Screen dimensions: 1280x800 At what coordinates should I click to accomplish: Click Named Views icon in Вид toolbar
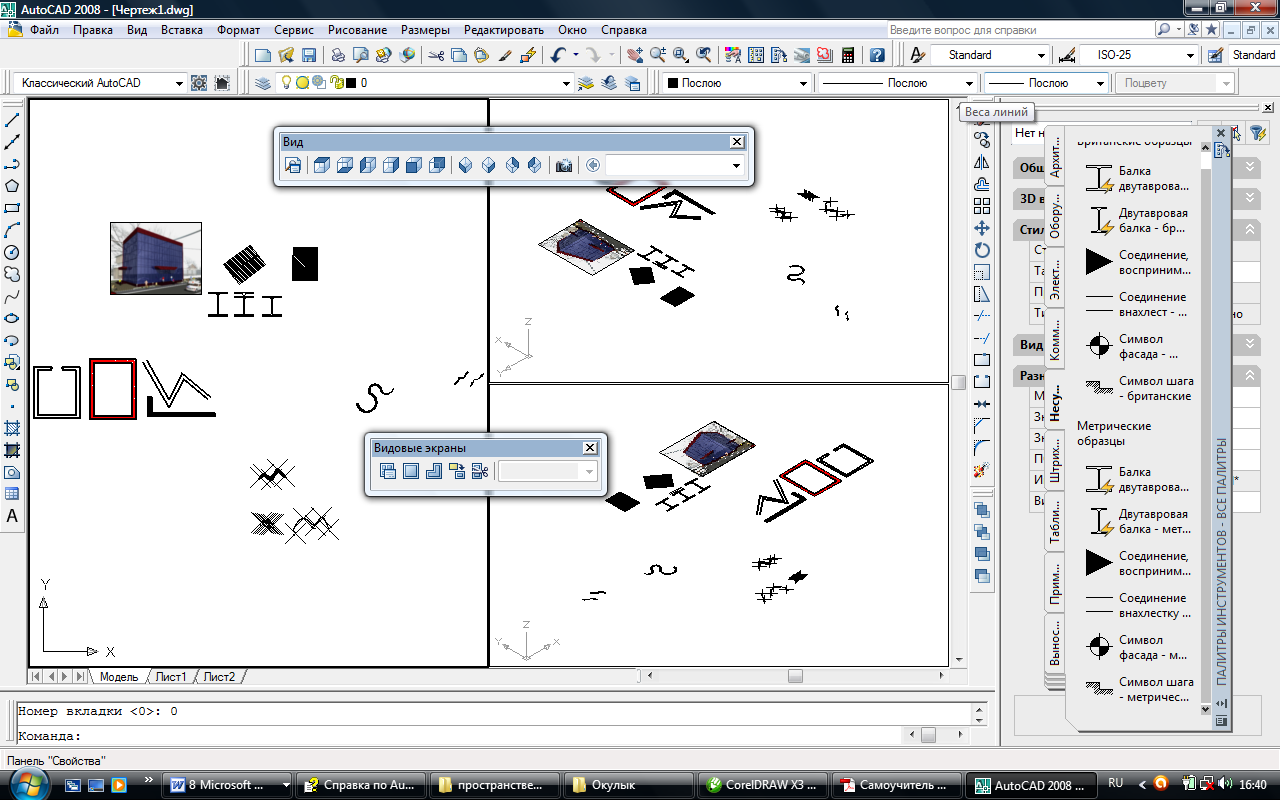293,165
